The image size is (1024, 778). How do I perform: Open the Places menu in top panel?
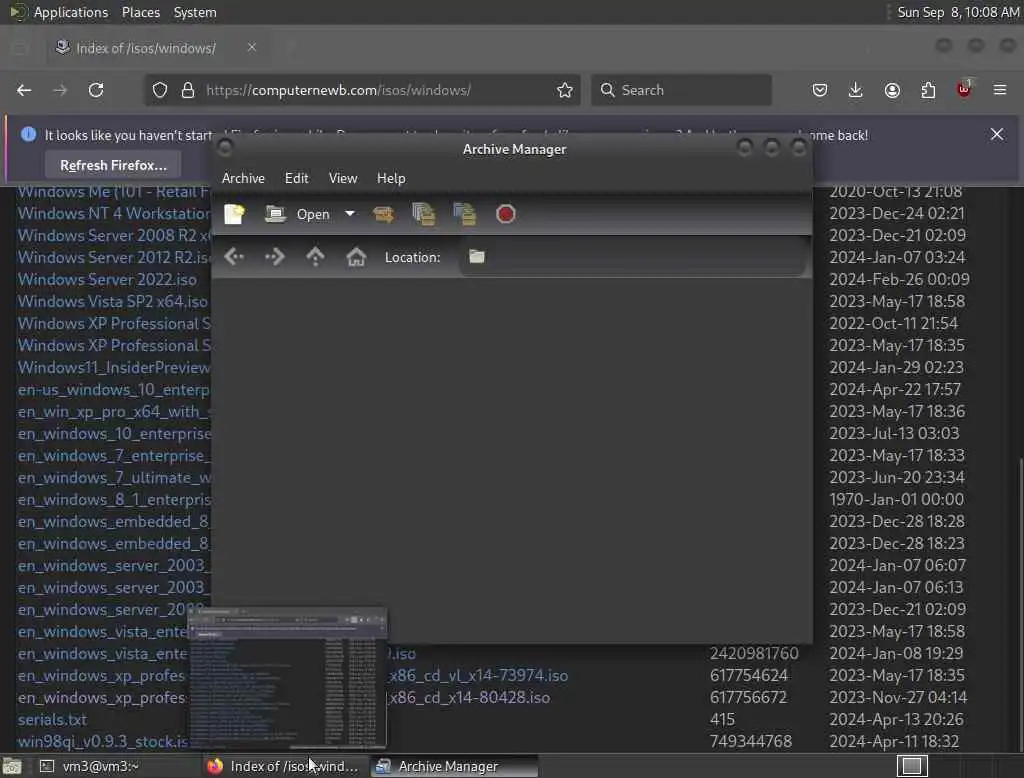pos(140,12)
